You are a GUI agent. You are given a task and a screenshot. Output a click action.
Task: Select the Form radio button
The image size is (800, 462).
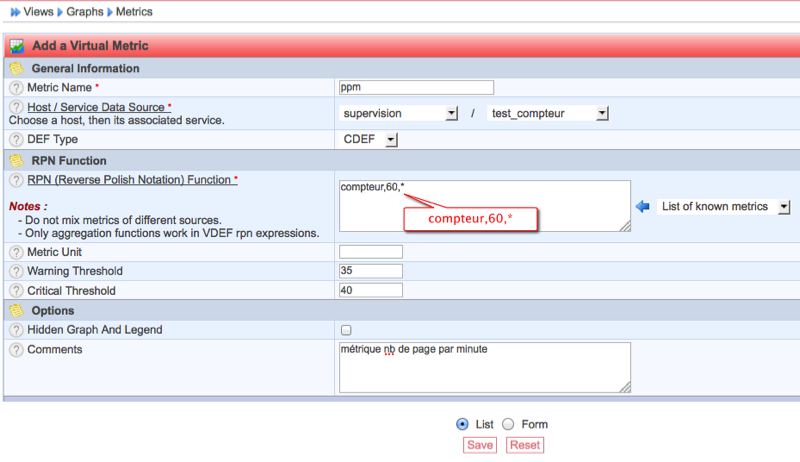[x=508, y=424]
